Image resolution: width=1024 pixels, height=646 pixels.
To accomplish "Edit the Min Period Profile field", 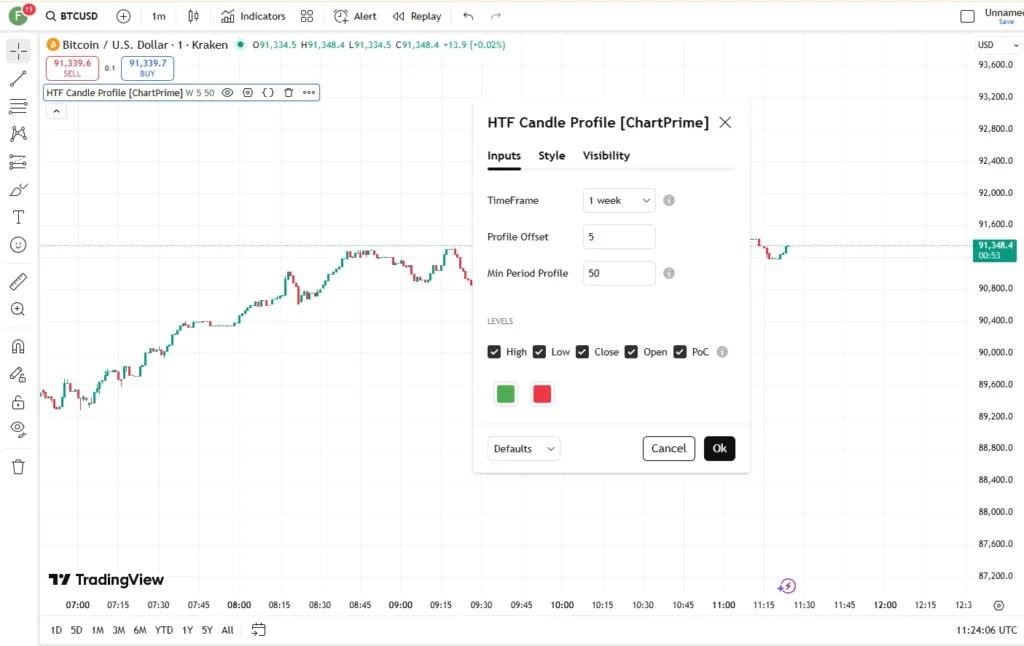I will tap(619, 273).
